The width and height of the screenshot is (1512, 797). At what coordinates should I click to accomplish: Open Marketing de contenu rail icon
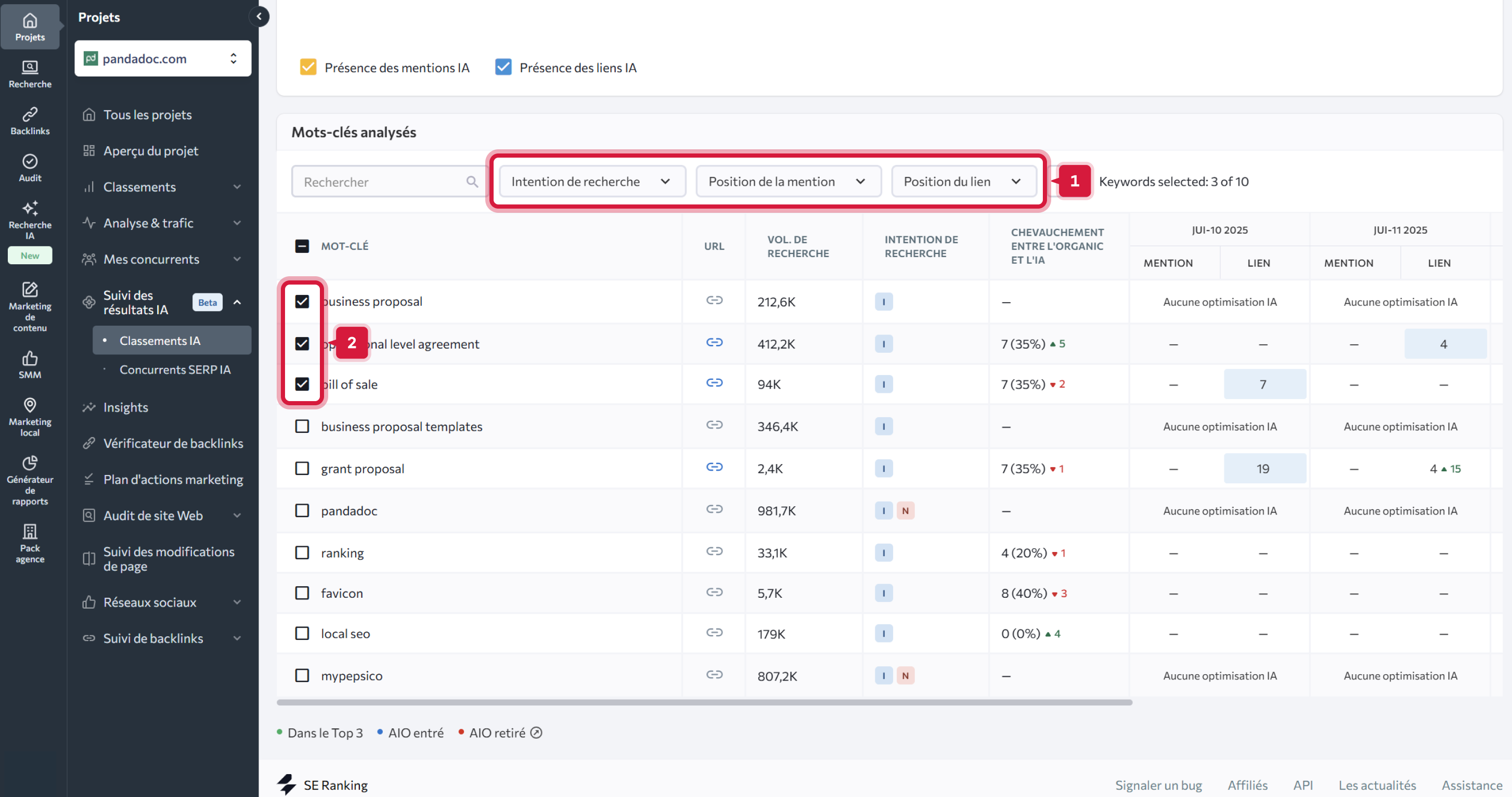[30, 307]
